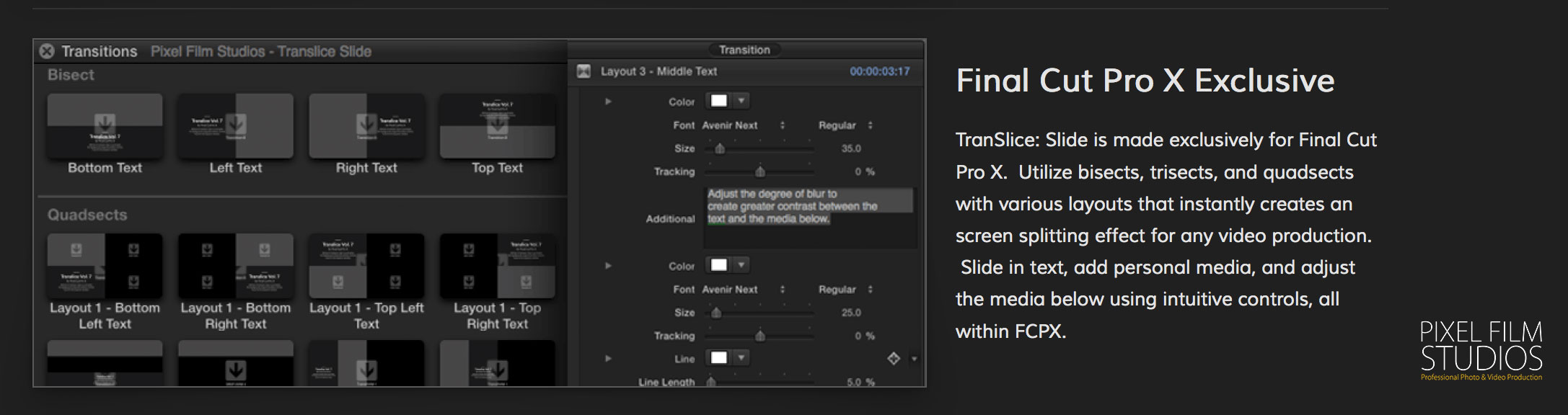Select the Top Text bisect thumbnail
Image resolution: width=1568 pixels, height=415 pixels.
pos(498,126)
